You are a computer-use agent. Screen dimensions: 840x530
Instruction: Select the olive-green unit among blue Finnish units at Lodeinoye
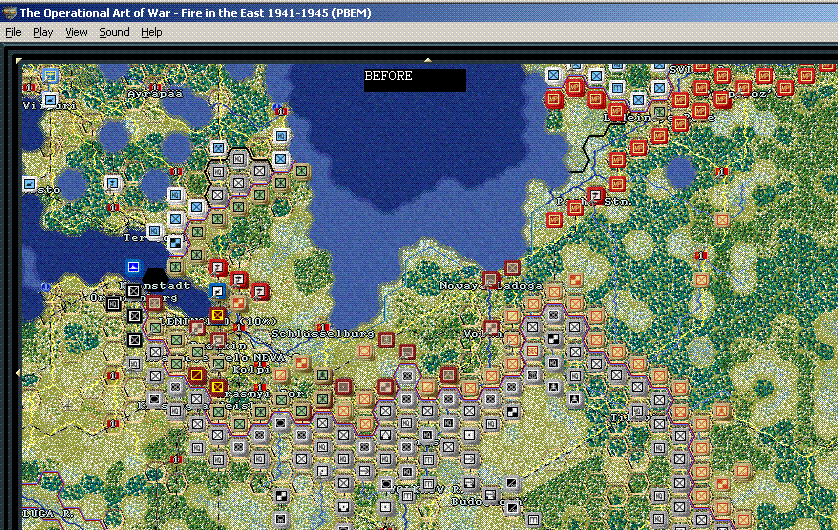click(659, 111)
